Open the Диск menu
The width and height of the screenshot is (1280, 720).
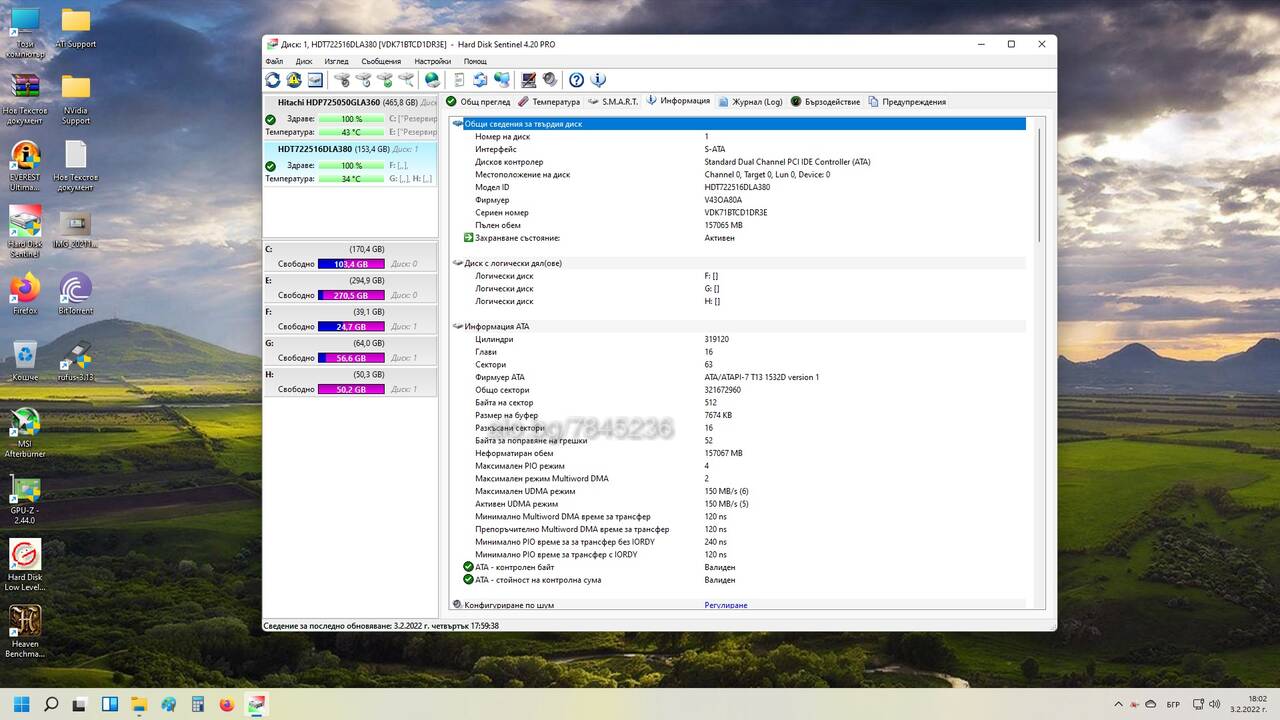tap(304, 61)
